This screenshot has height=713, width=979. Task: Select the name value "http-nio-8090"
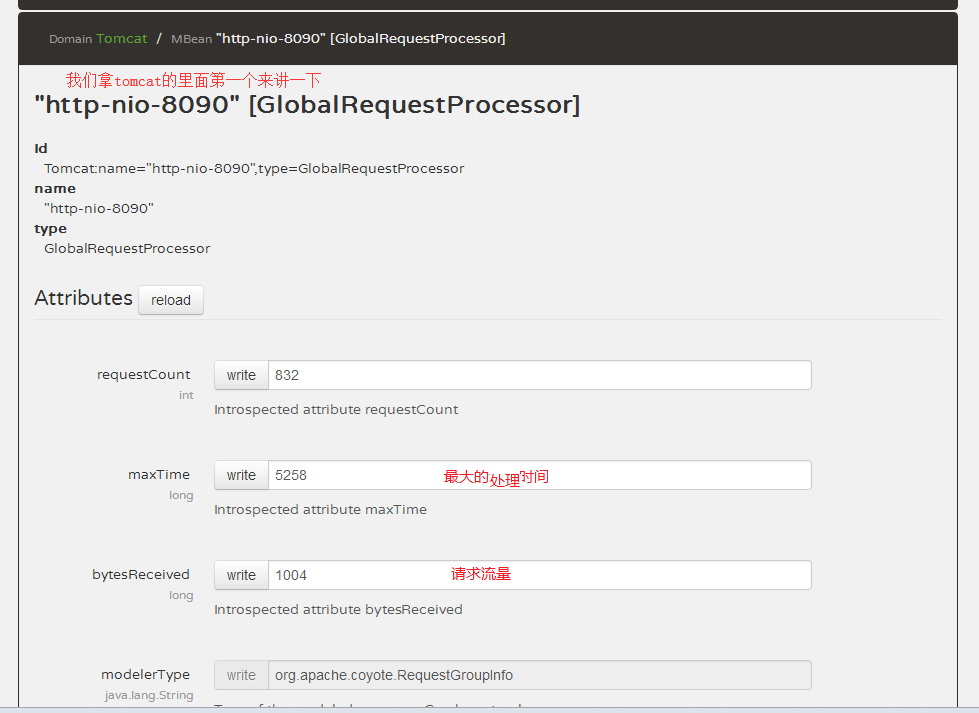[99, 209]
